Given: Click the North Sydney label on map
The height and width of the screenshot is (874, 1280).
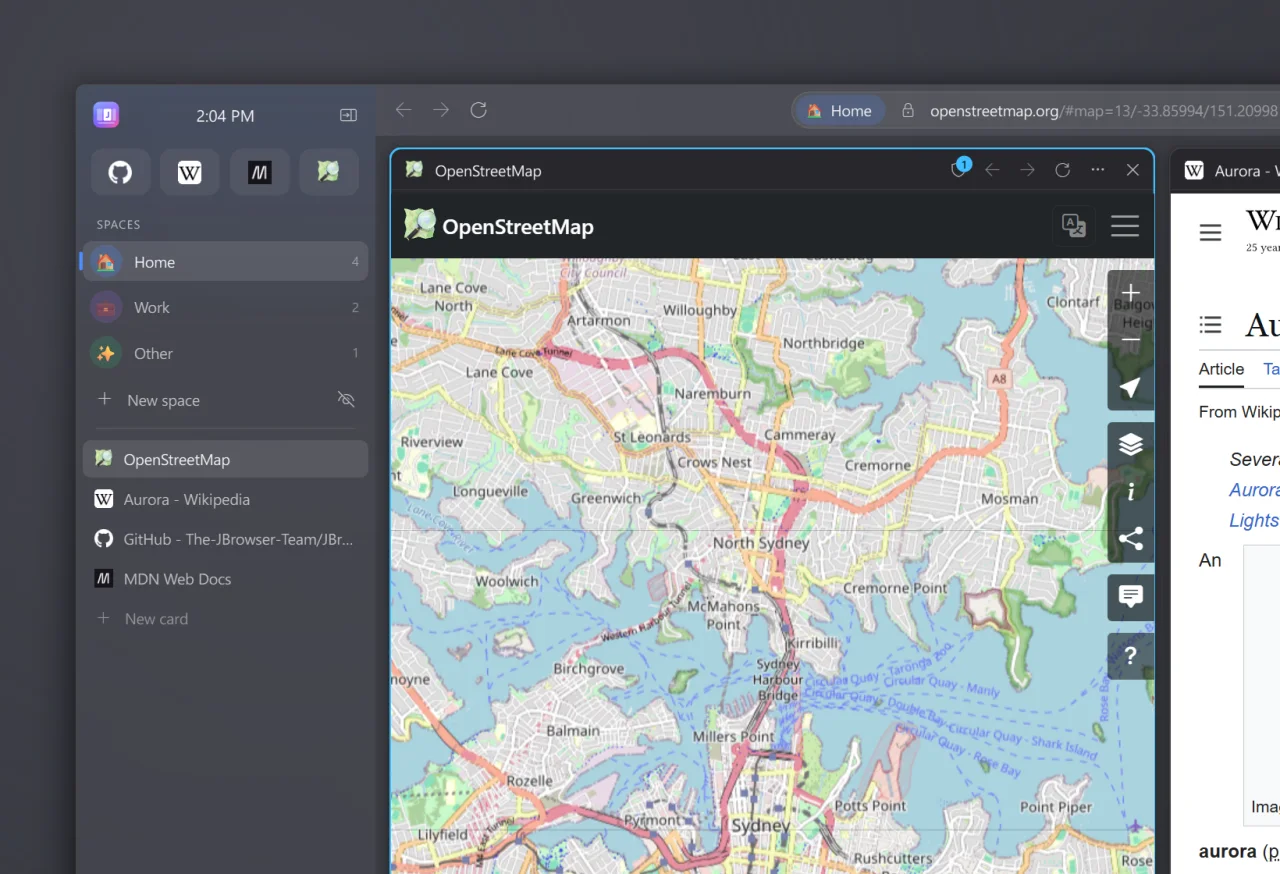Looking at the screenshot, I should [761, 543].
